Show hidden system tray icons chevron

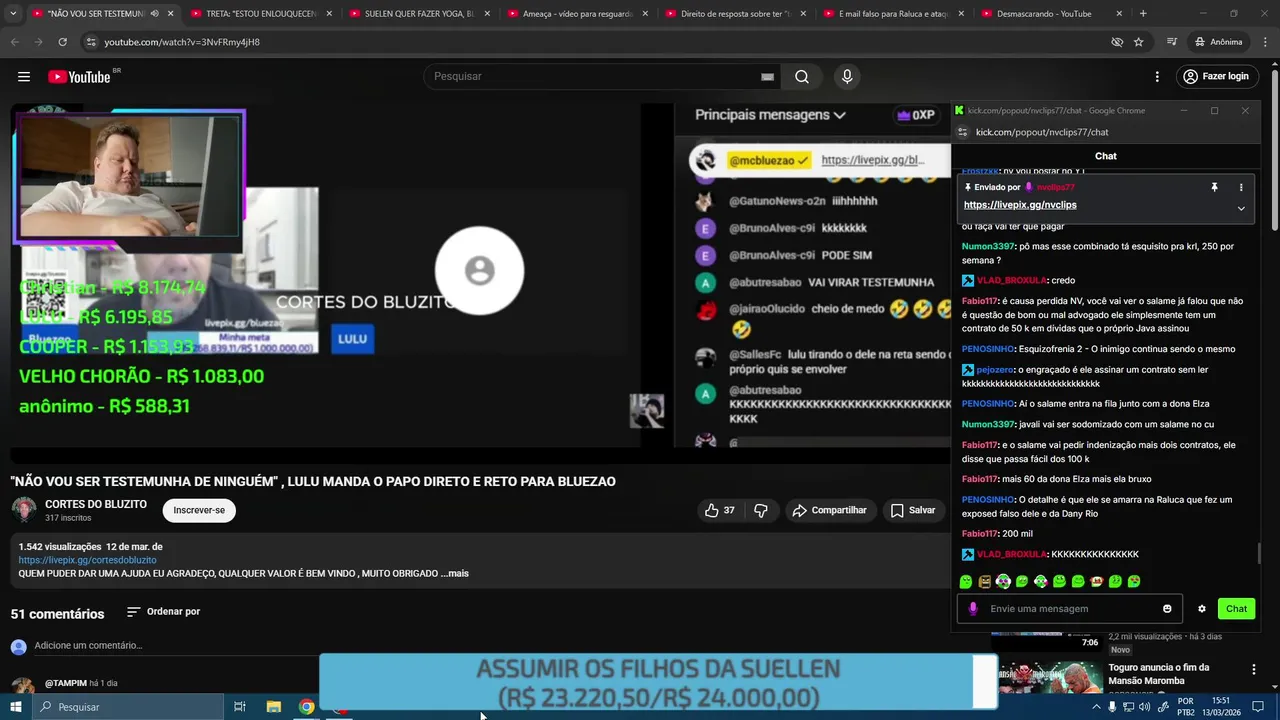click(1097, 707)
